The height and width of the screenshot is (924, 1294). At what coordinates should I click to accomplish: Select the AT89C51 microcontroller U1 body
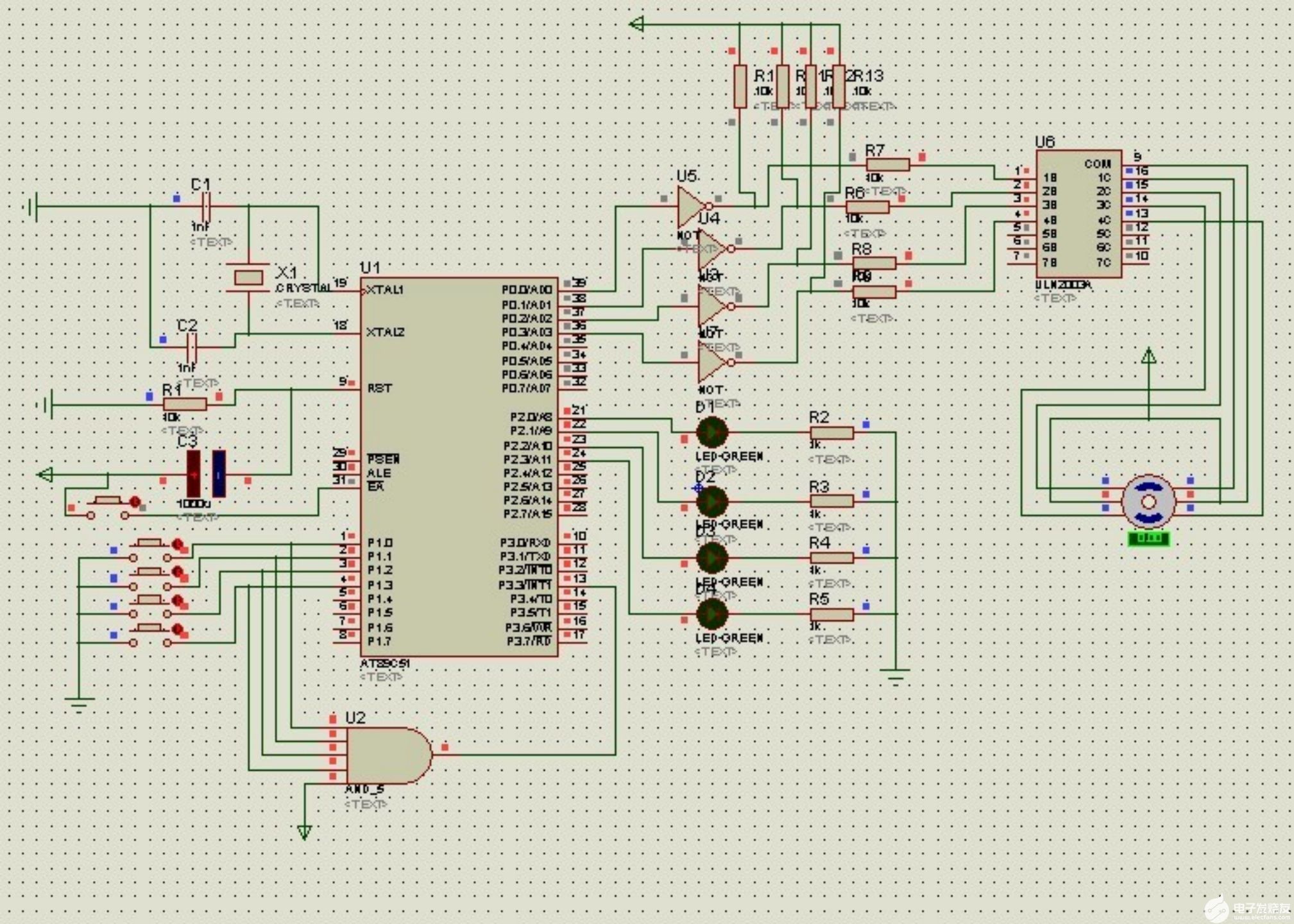(x=459, y=467)
